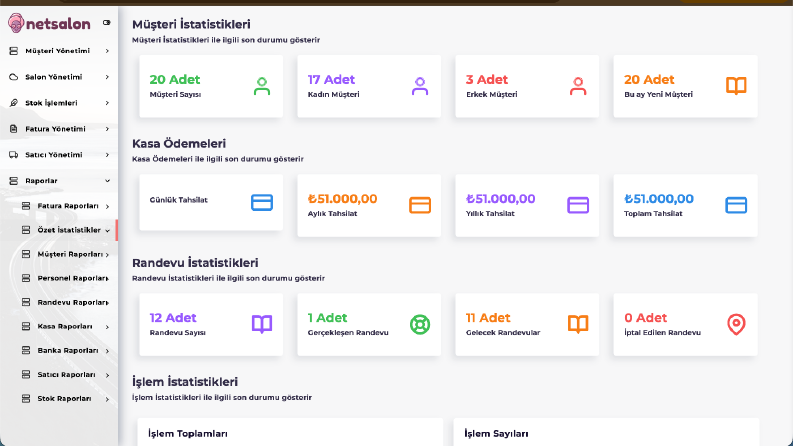Viewport: 793px width, 446px height.
Task: Click the "17 Adet" Kadın Müşteri value
Action: 331,79
